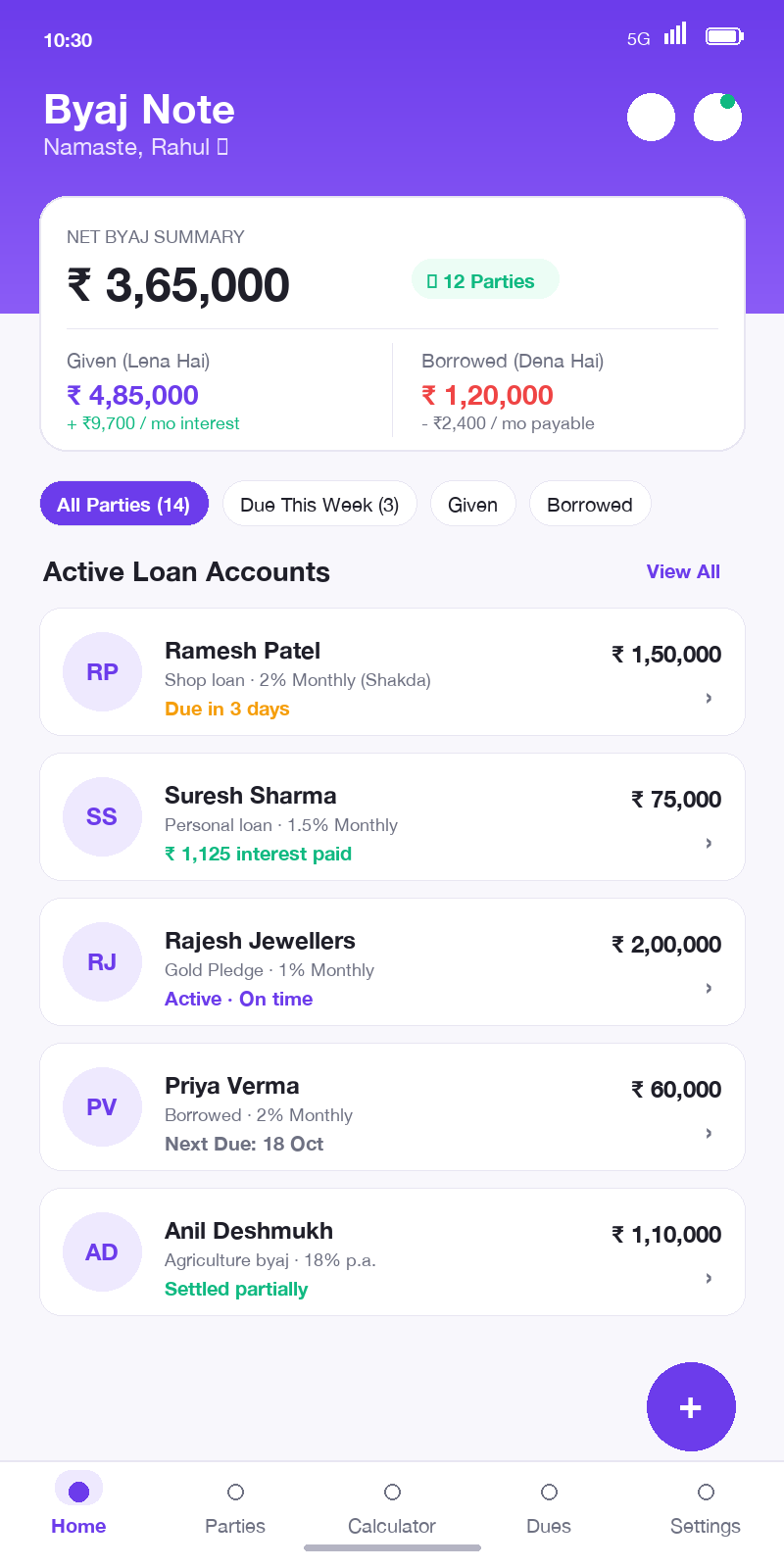Open the Dues tab in bottom navigation
Screen dimensions: 784x1568
pyautogui.click(x=549, y=1507)
